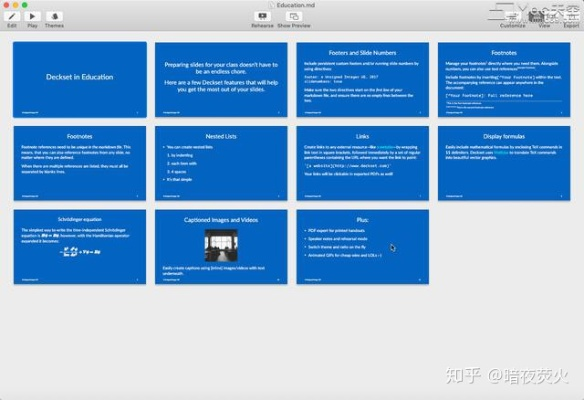
Task: Minimize the window with the yellow button
Action: [x=15, y=5]
